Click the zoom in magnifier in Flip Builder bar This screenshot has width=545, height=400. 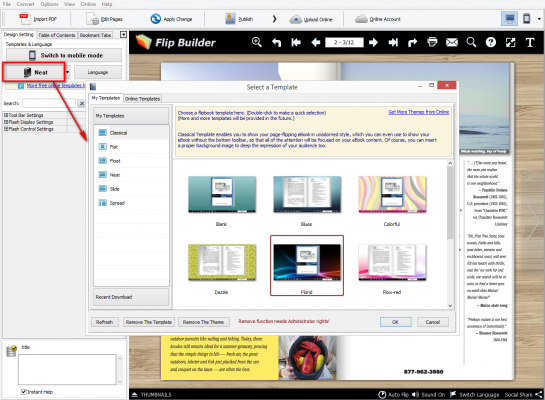click(257, 42)
